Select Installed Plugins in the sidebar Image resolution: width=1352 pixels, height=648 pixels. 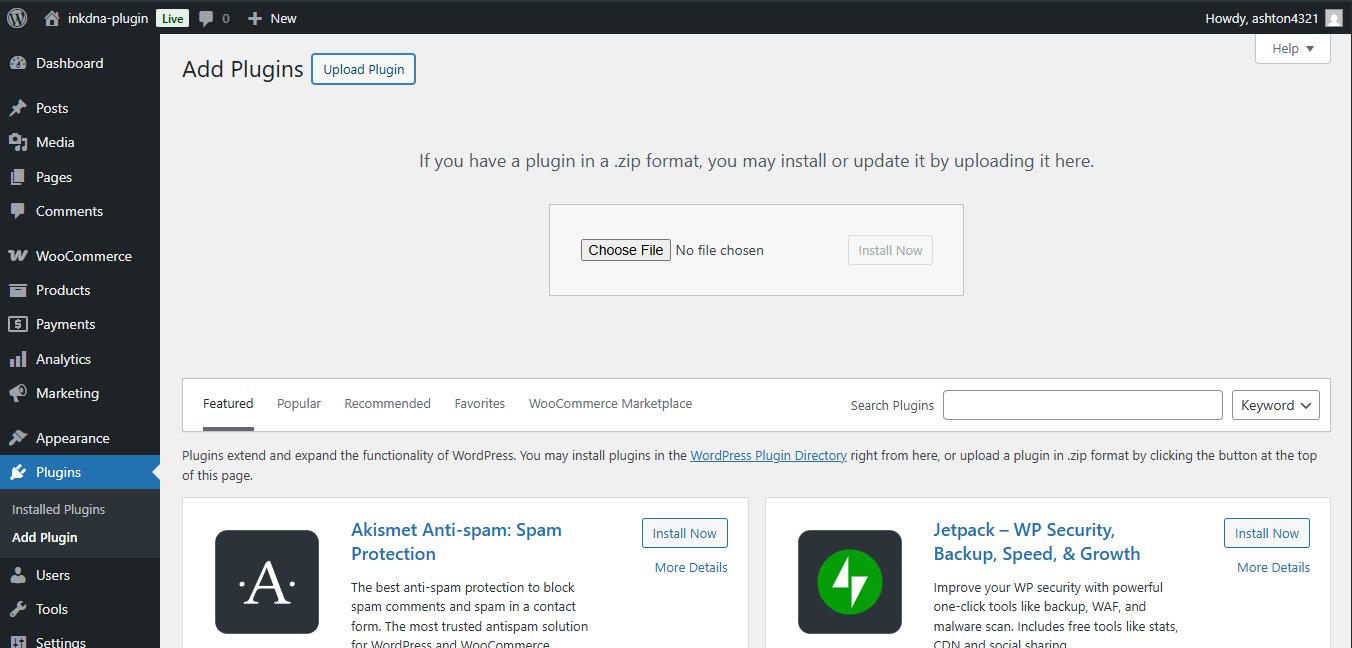pyautogui.click(x=57, y=509)
